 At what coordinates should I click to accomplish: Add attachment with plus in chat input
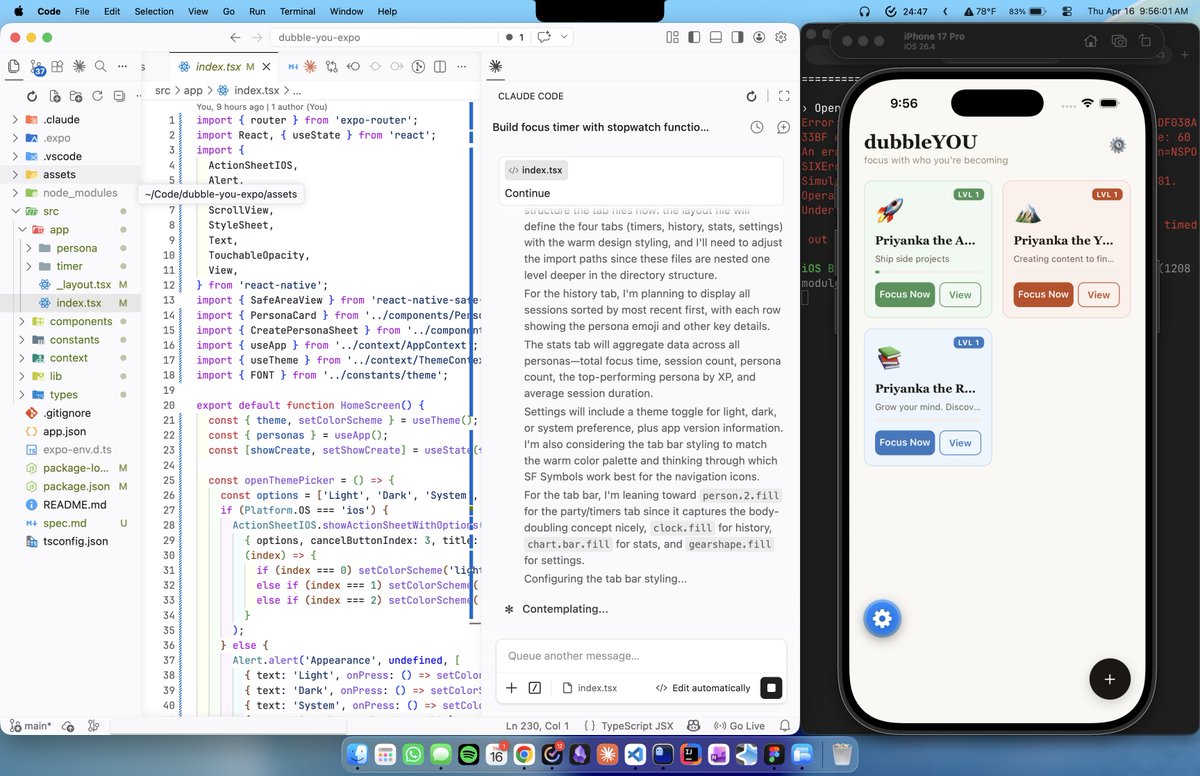pos(511,688)
